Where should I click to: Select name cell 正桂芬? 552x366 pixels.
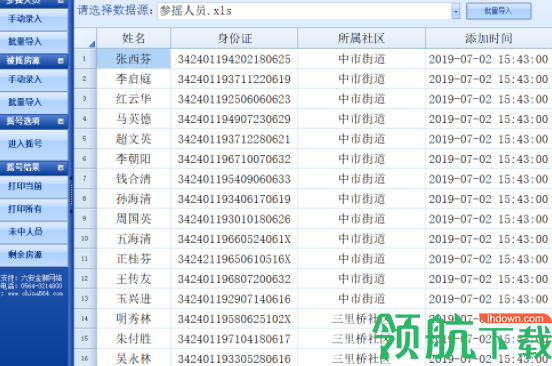[x=134, y=259]
